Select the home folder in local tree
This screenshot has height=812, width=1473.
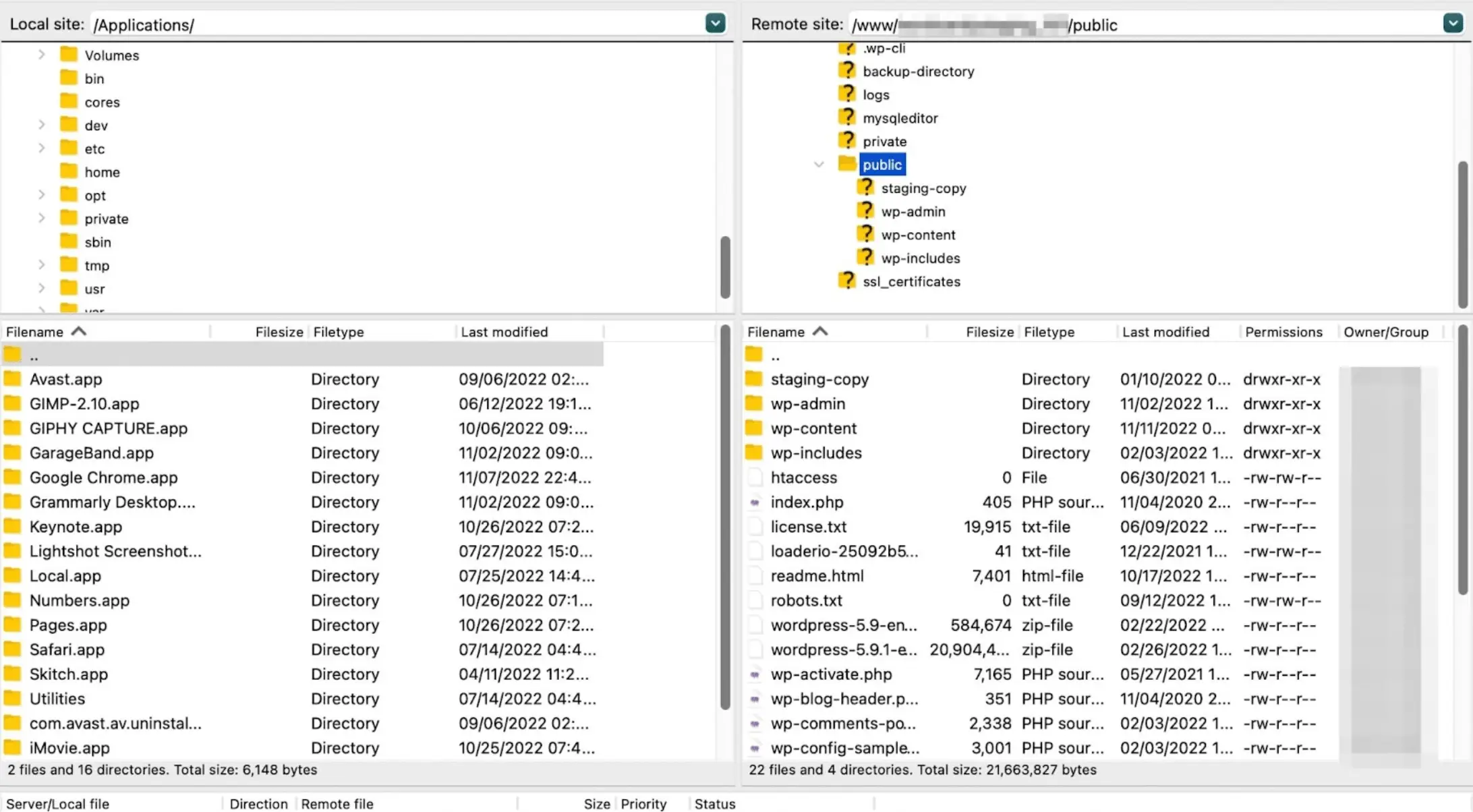(x=102, y=172)
